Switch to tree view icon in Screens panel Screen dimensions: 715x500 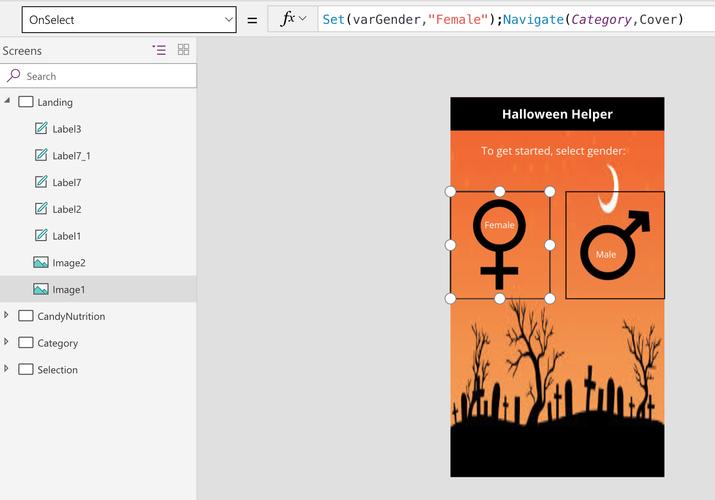159,50
